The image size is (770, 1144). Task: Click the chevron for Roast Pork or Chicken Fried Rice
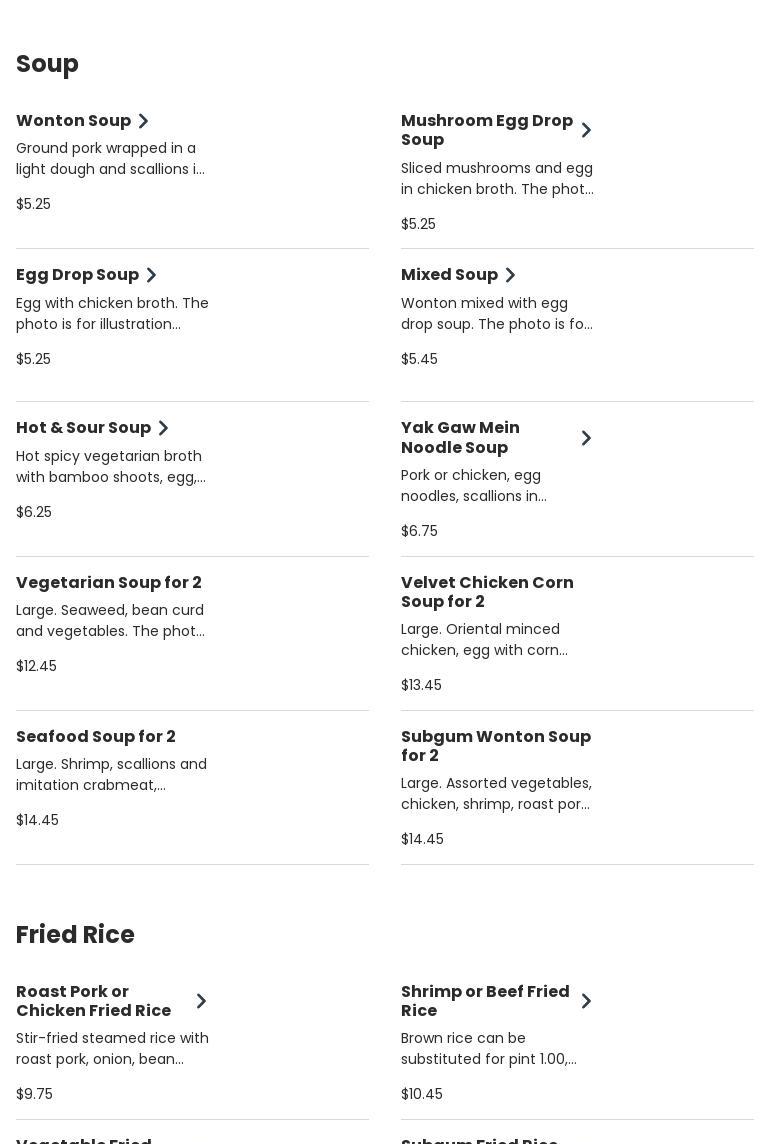[202, 1001]
